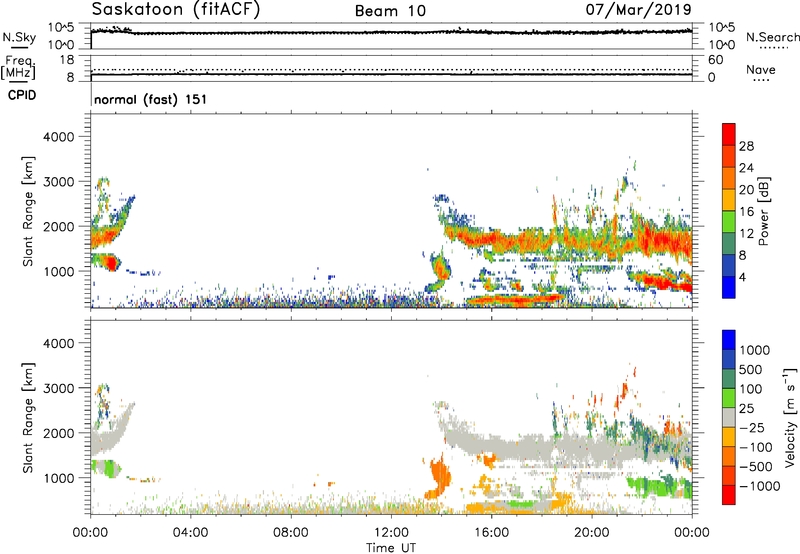This screenshot has width=800, height=554.
Task: Click 'normal (fast) 151' mode text
Action: [151, 99]
